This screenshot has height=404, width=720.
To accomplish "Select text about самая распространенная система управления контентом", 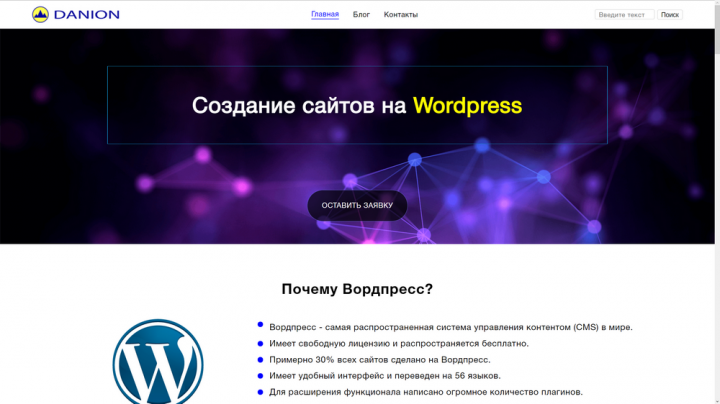I will coord(451,327).
